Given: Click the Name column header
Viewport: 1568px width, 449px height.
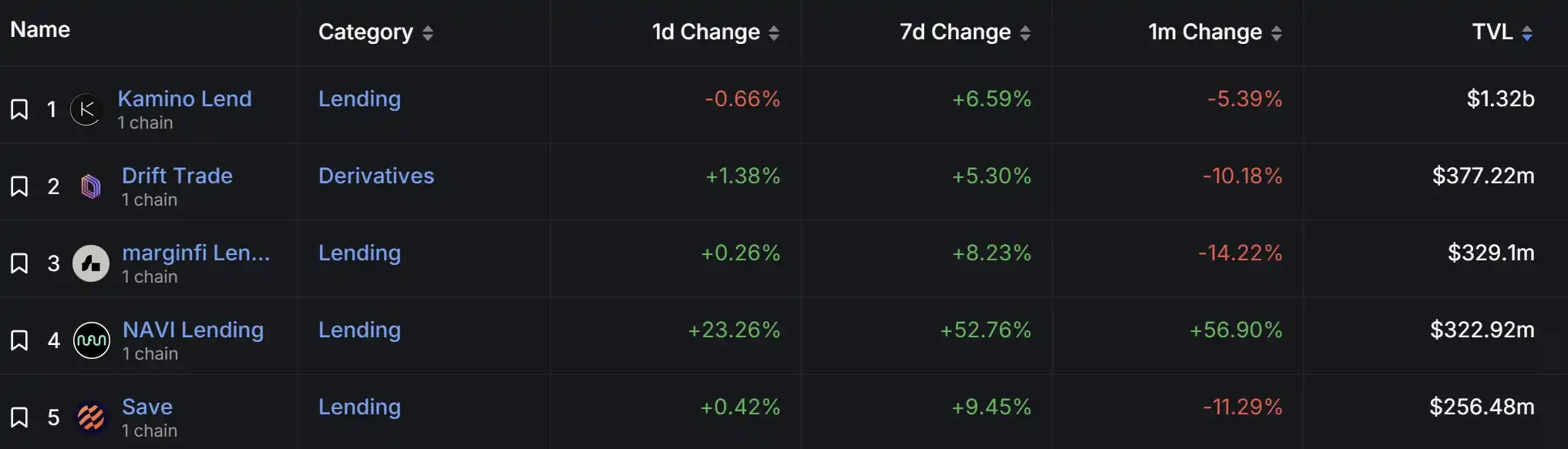Looking at the screenshot, I should 40,29.
